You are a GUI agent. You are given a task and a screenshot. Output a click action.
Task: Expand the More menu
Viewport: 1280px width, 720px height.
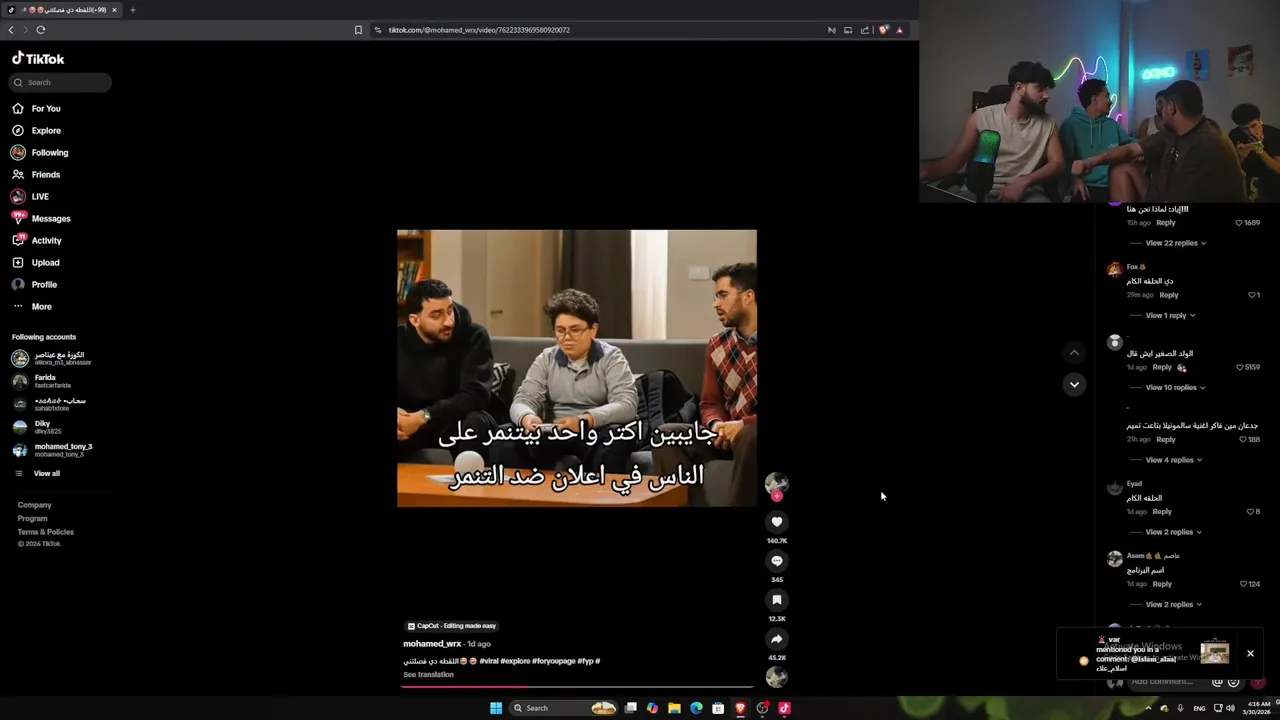pyautogui.click(x=32, y=306)
